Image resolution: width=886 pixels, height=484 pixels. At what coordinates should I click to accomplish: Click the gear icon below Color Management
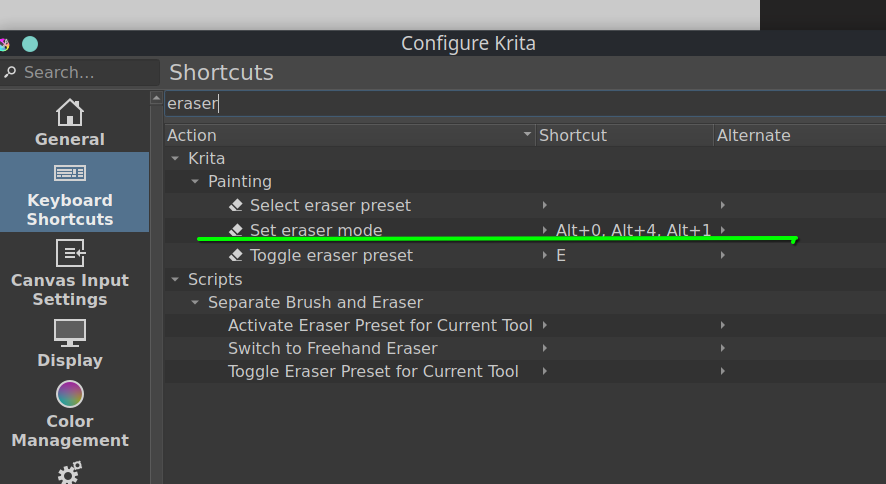tap(70, 473)
